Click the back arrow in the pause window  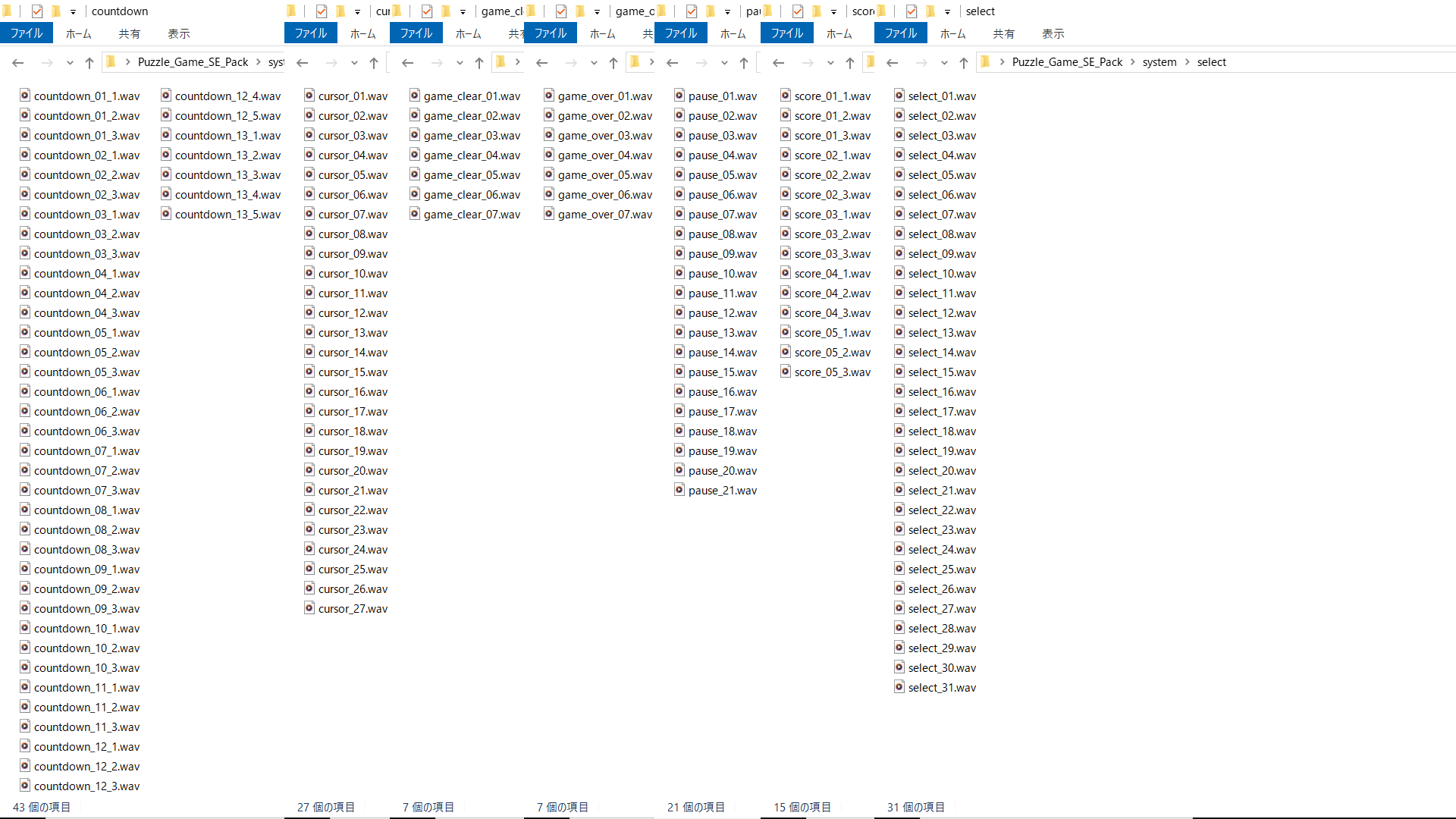672,63
